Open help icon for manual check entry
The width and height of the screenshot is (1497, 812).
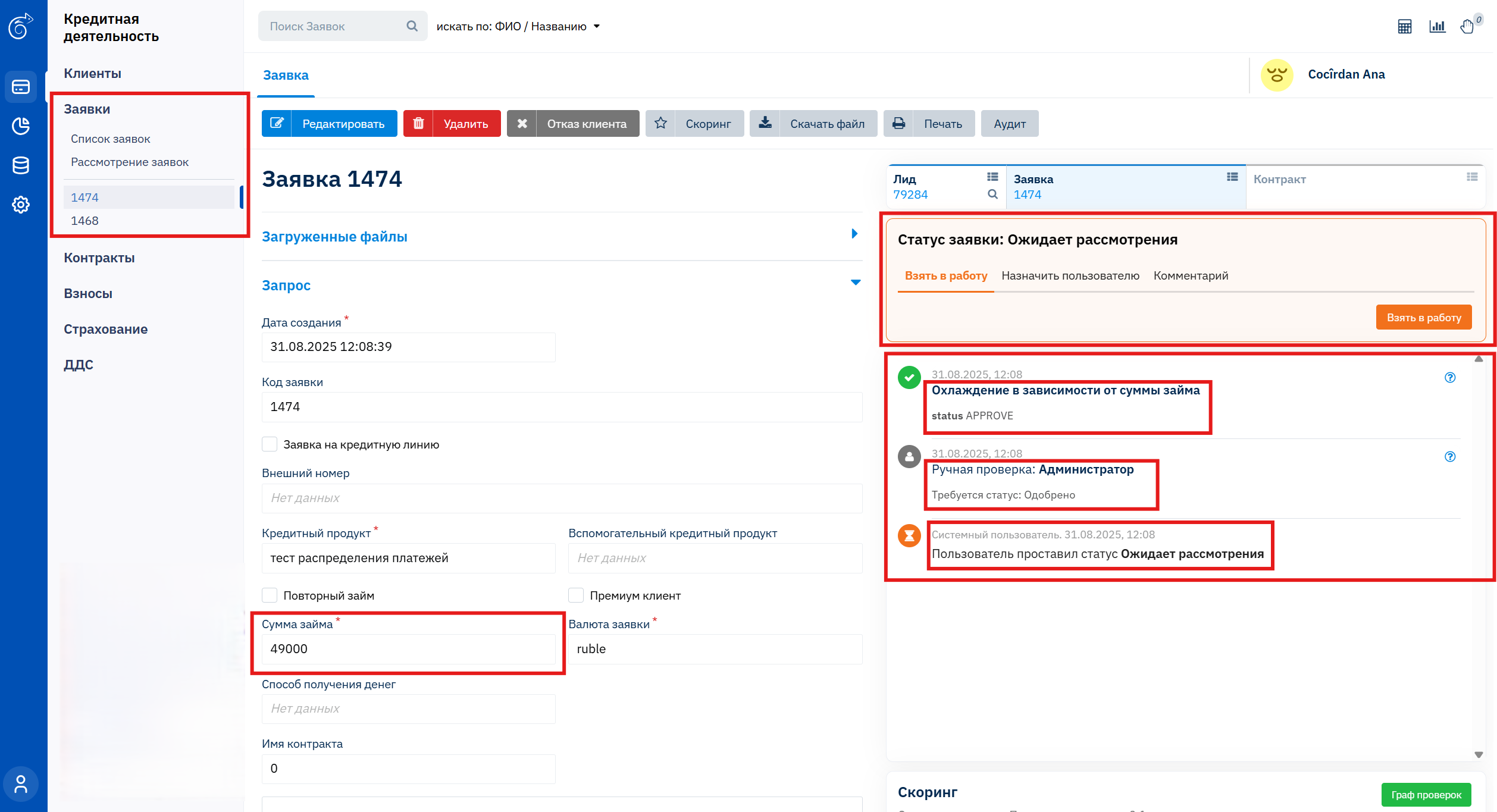click(x=1450, y=456)
